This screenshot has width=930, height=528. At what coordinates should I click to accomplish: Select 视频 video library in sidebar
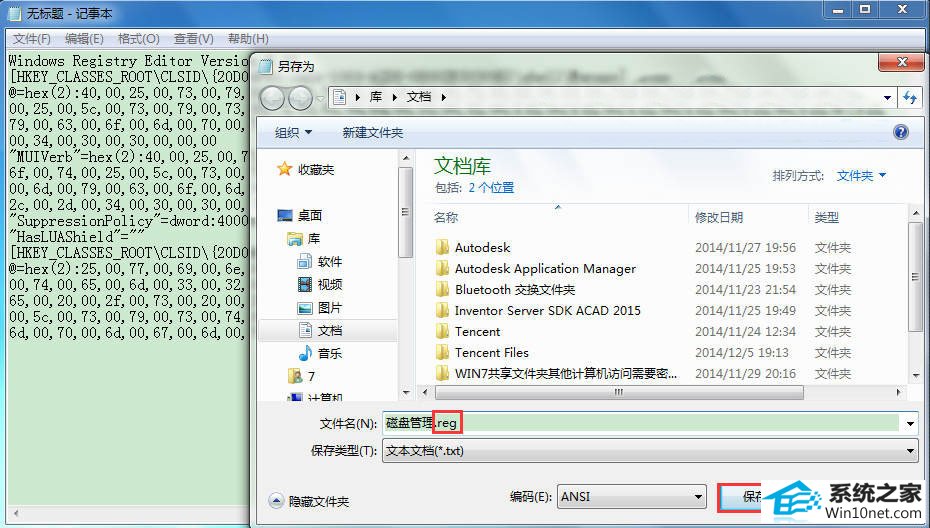329,284
